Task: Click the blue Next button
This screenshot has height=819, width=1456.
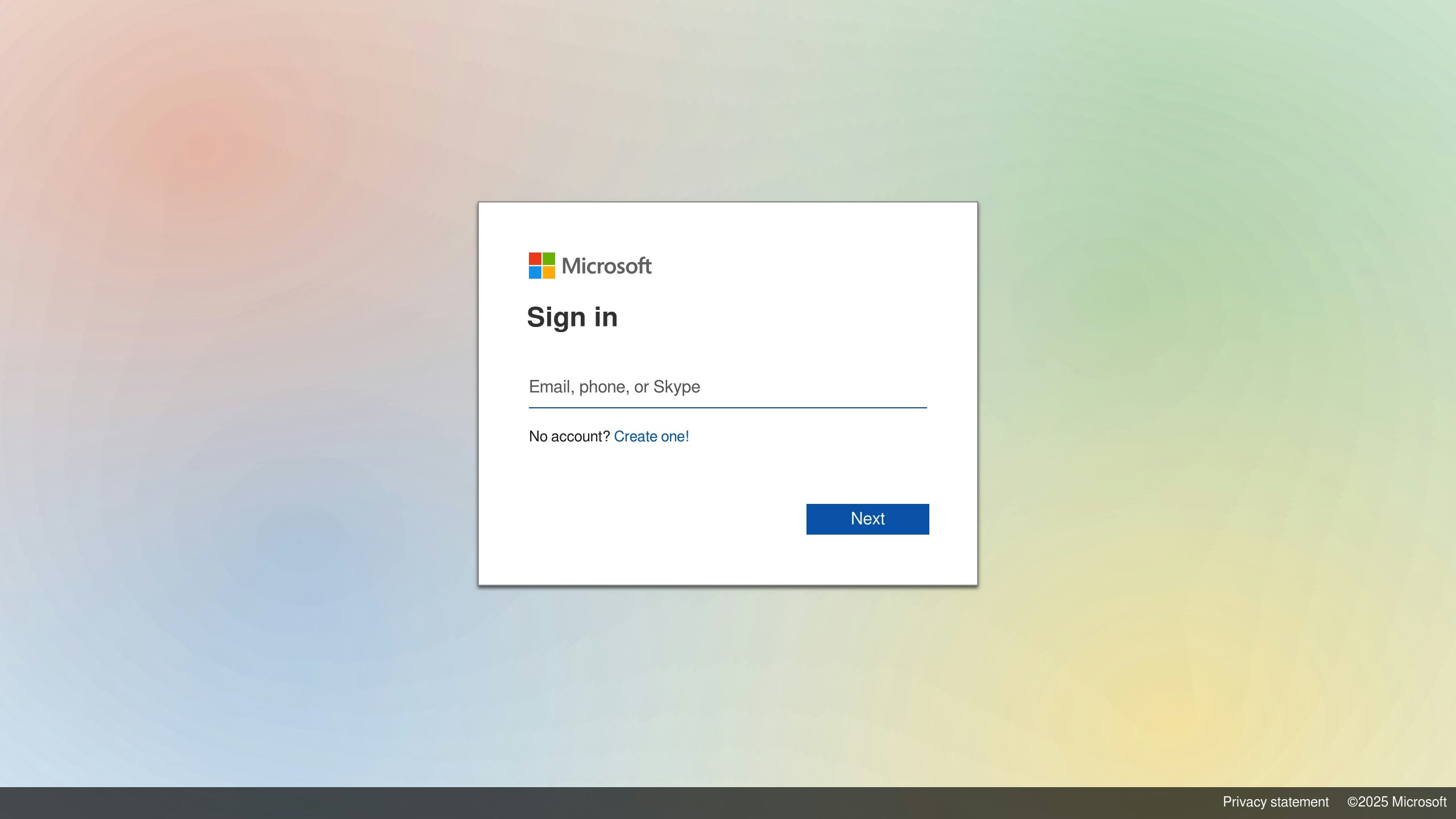Action: pos(867,519)
